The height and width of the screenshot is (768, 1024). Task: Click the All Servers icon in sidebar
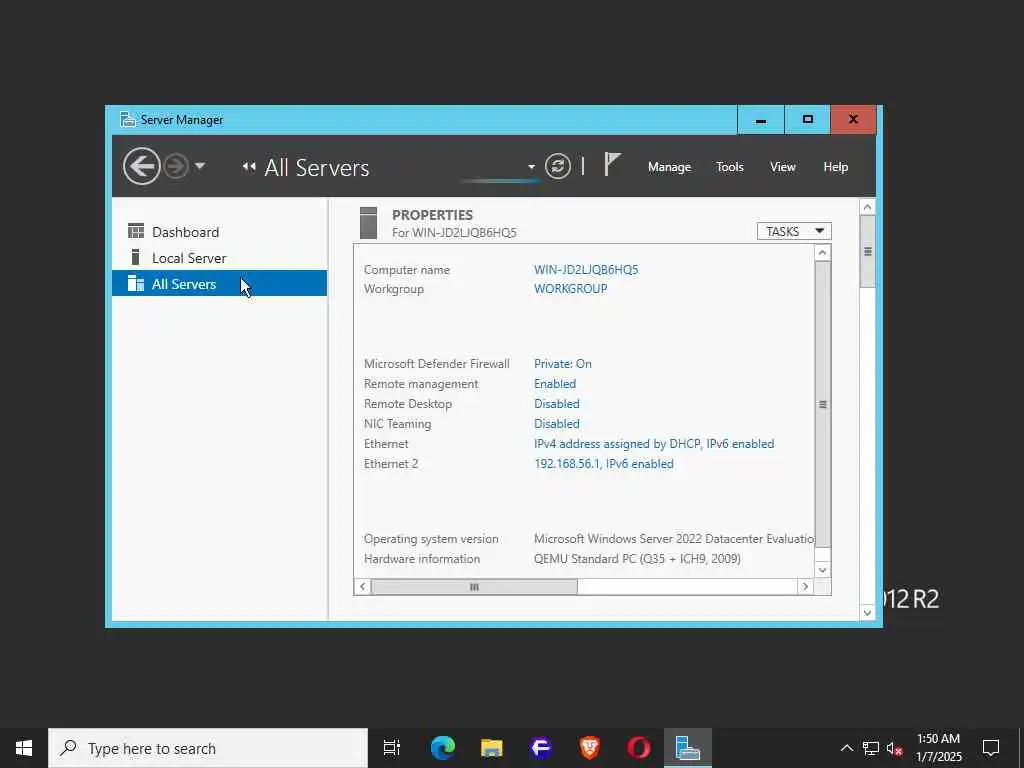(136, 283)
